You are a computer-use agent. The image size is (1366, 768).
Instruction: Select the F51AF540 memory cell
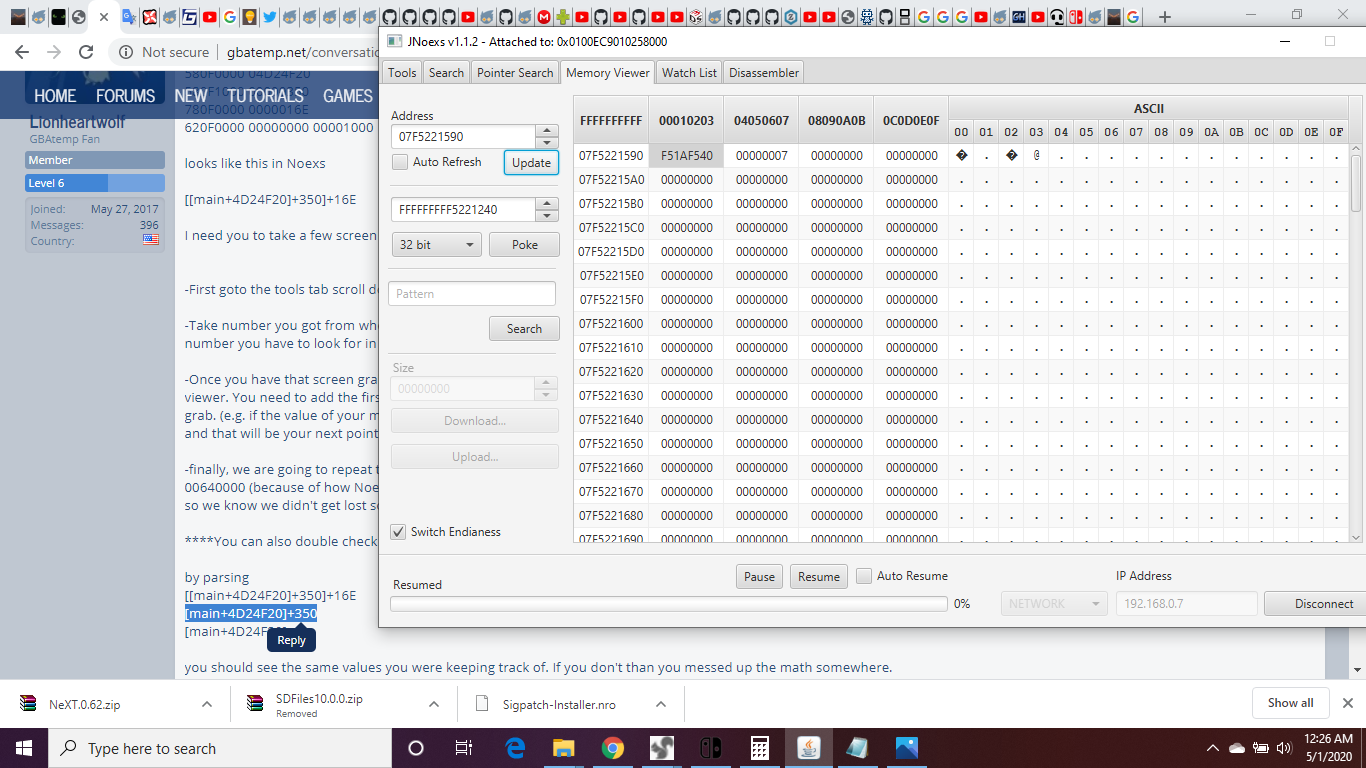pyautogui.click(x=686, y=156)
